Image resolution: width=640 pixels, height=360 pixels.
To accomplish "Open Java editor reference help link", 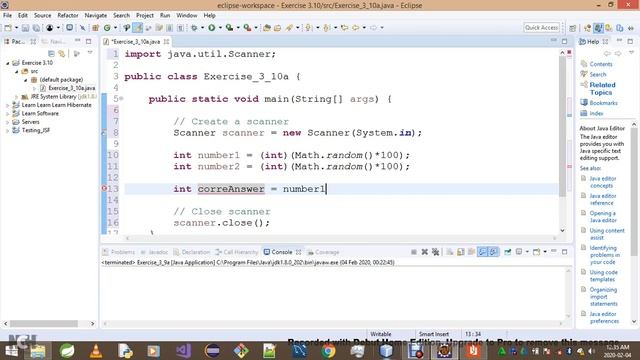I will coord(602,199).
